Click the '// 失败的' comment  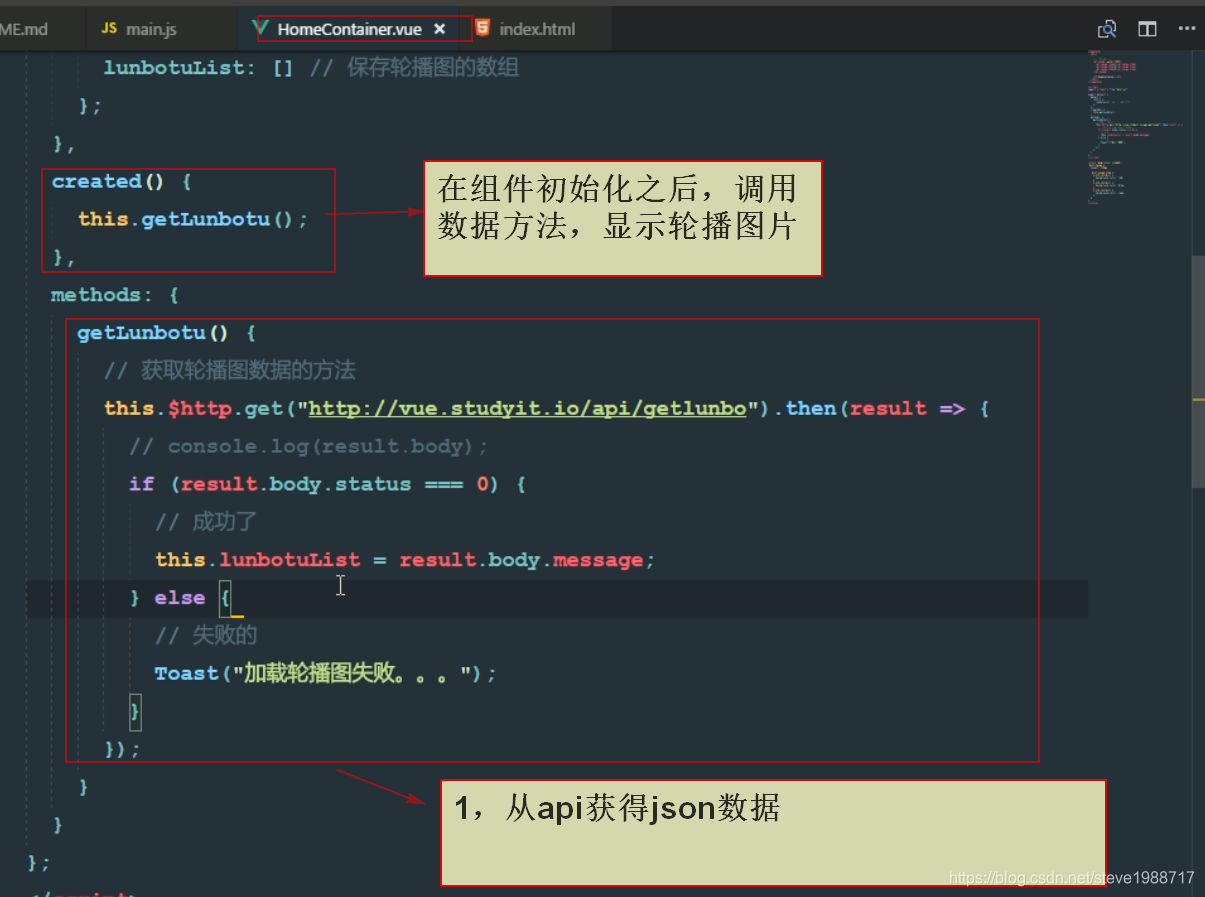tap(206, 636)
